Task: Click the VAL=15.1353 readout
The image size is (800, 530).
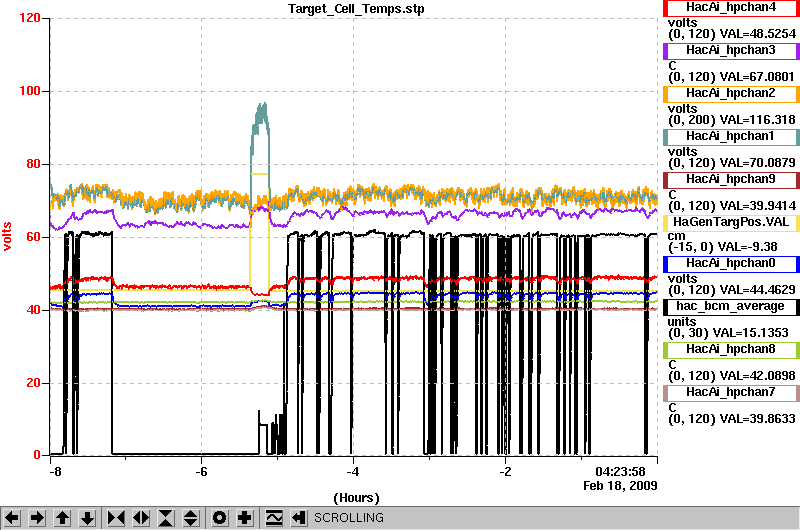Action: 751,333
